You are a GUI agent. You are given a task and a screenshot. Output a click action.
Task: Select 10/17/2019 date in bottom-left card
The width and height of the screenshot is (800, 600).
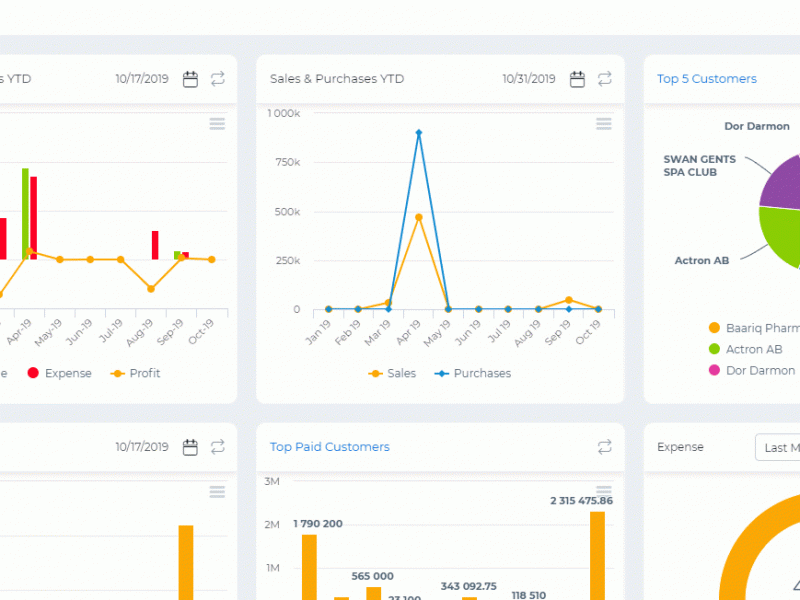click(142, 447)
